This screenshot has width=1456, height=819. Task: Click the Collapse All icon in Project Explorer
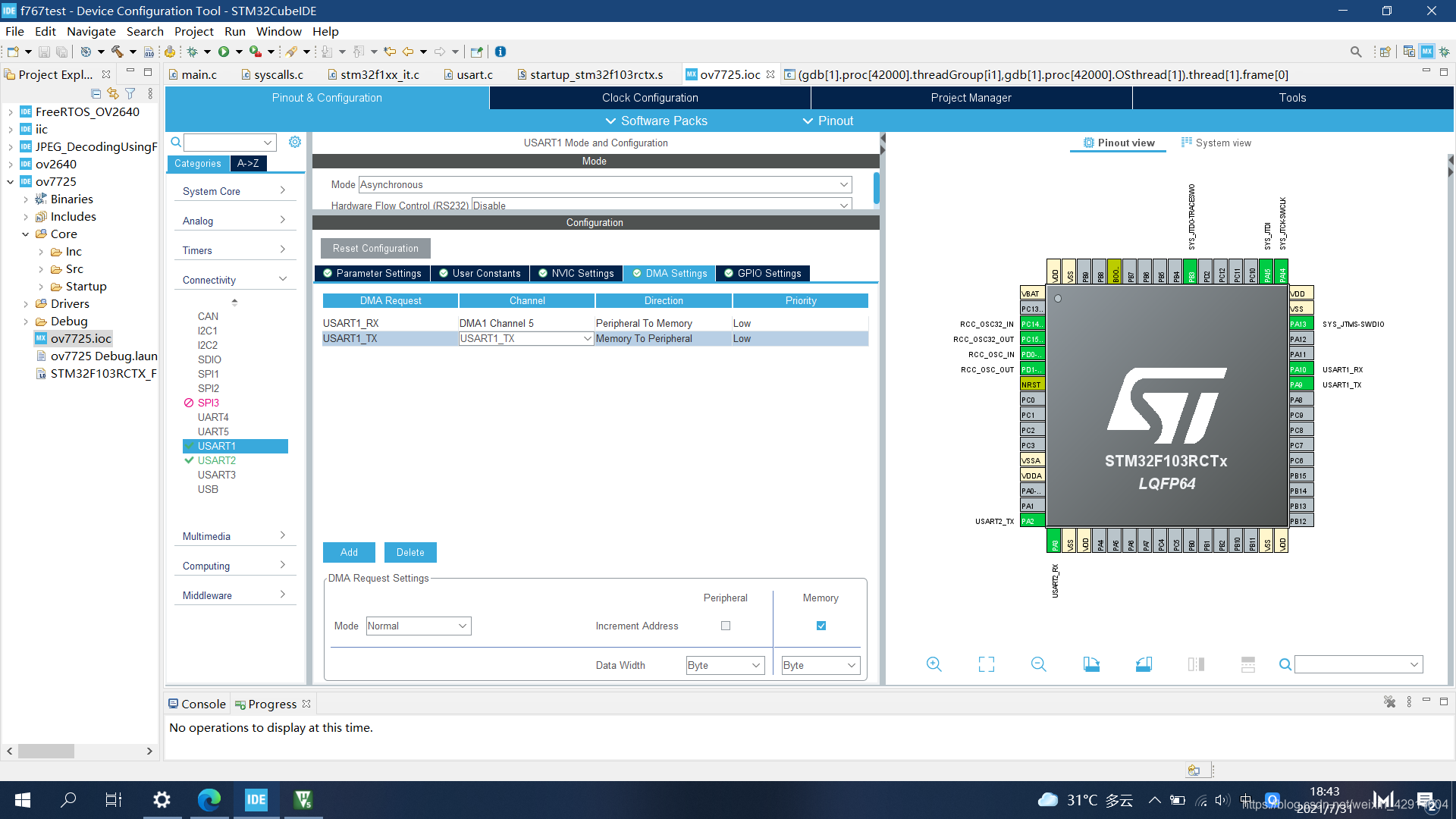(x=96, y=93)
